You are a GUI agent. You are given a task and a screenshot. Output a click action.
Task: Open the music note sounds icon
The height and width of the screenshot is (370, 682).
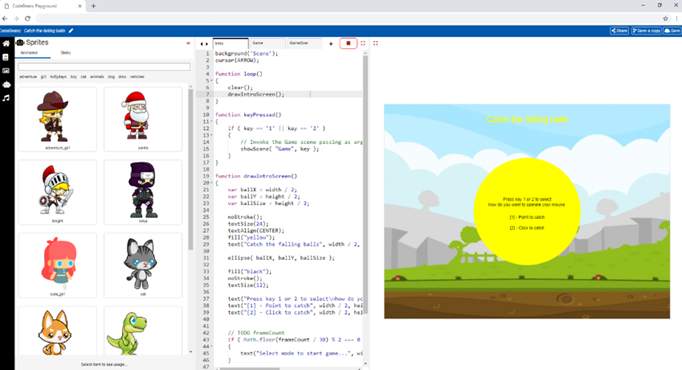6,98
